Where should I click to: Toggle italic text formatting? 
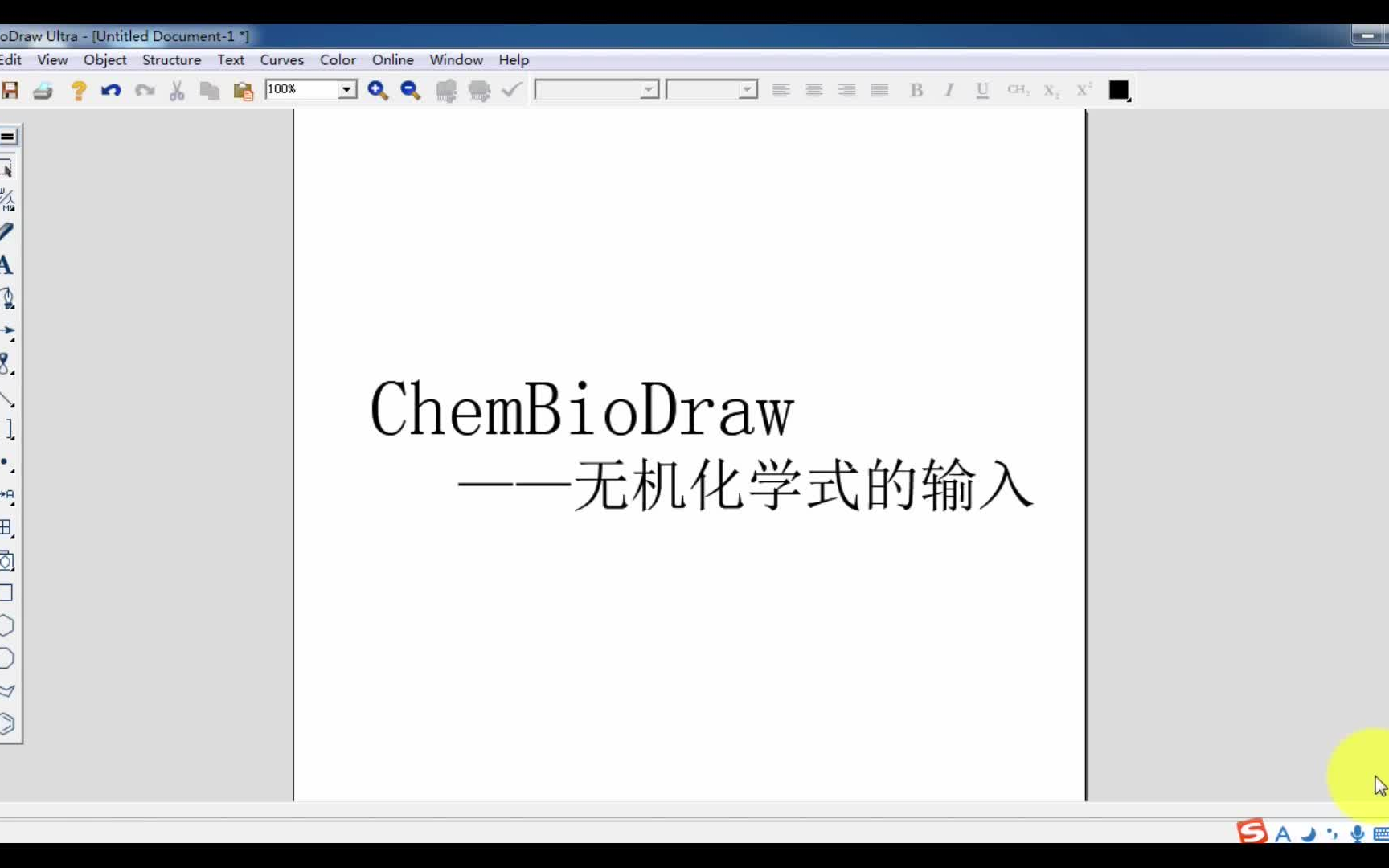[949, 90]
